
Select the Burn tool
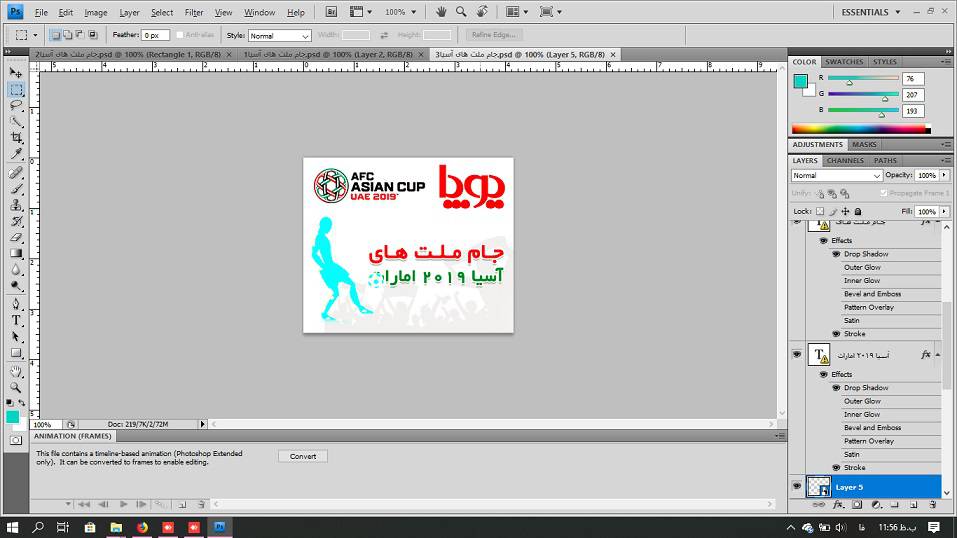point(16,285)
